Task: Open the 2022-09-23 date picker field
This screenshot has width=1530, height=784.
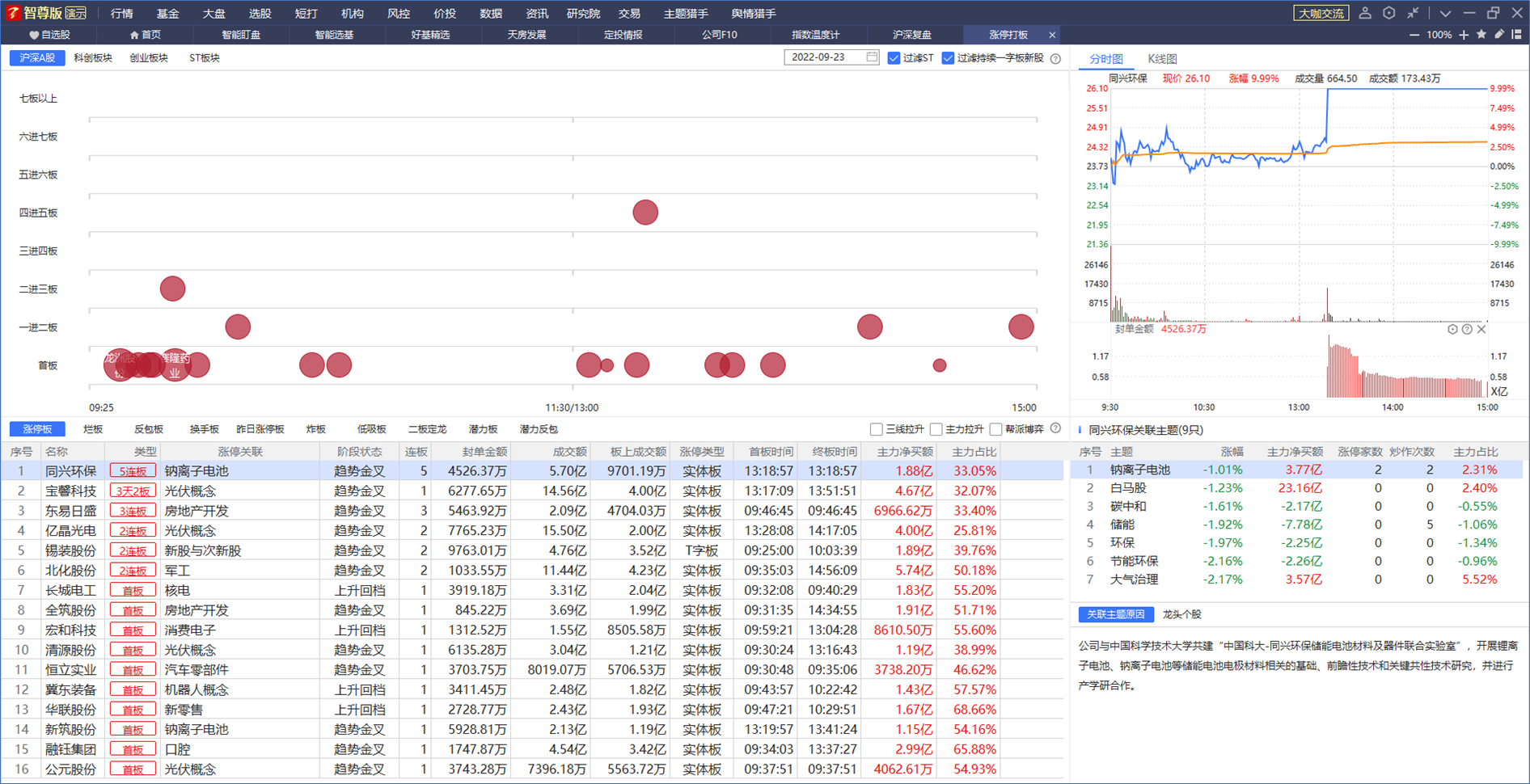Action: [x=831, y=57]
